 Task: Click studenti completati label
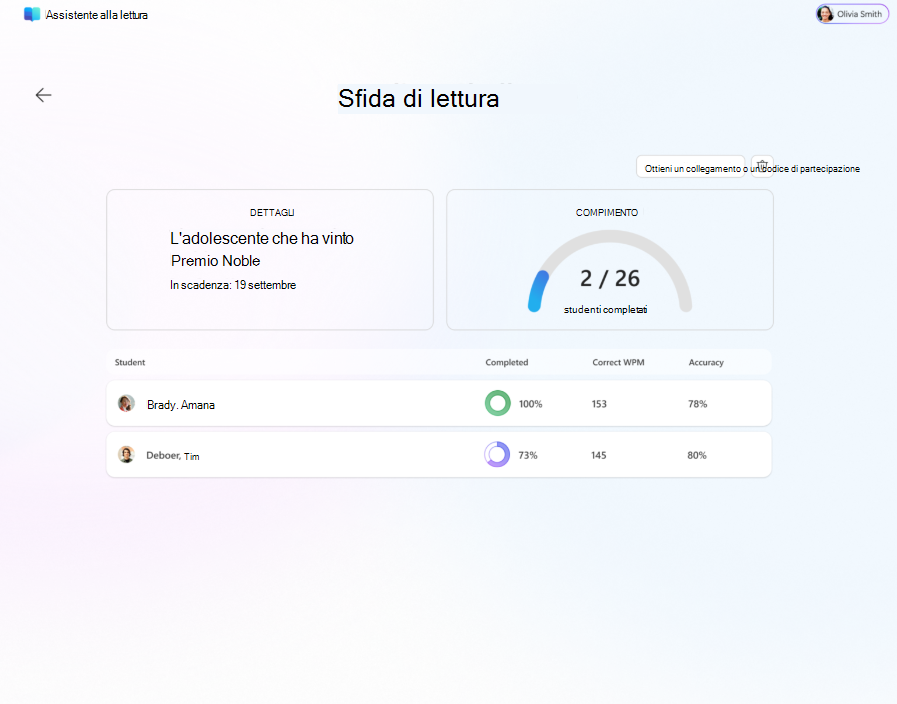point(606,309)
